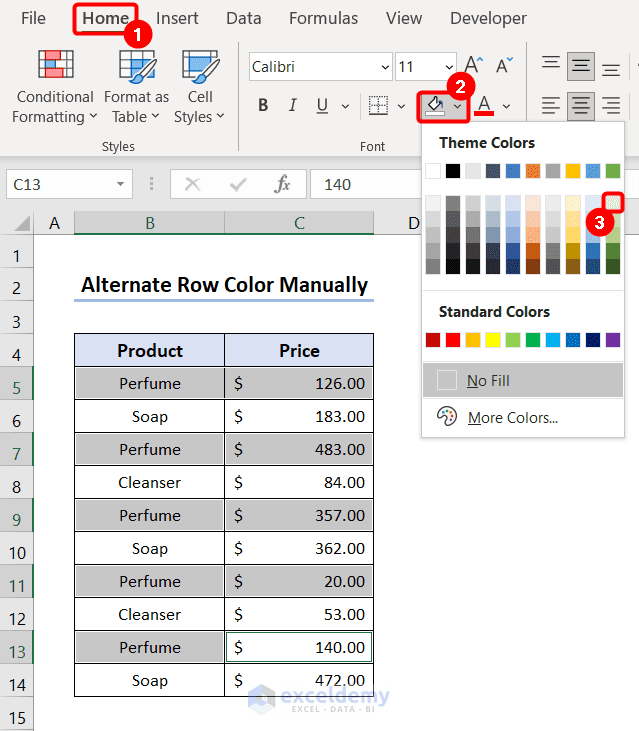Expand the Borders dropdown arrow
This screenshot has height=731, width=639.
401,106
